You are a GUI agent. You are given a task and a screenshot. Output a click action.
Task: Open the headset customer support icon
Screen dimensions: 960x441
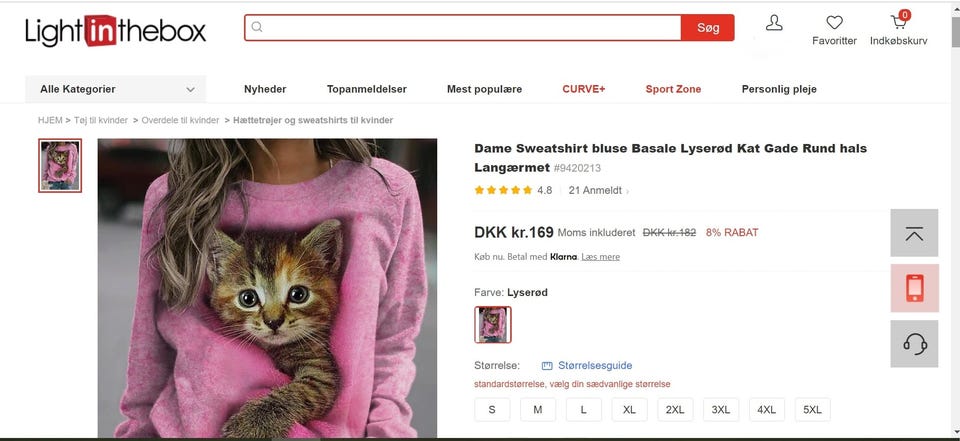pyautogui.click(x=914, y=344)
